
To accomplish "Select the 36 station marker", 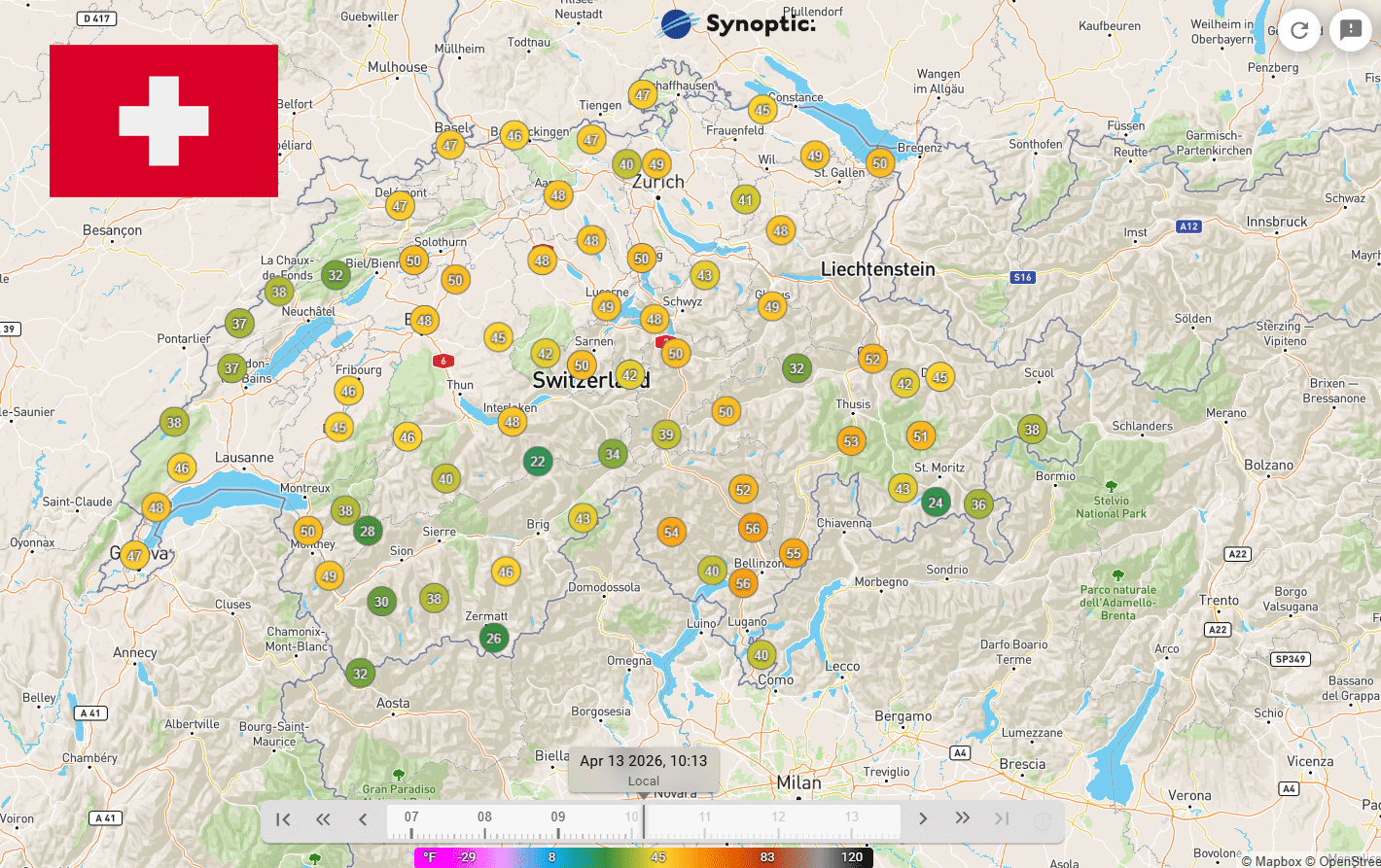I will click(x=978, y=503).
